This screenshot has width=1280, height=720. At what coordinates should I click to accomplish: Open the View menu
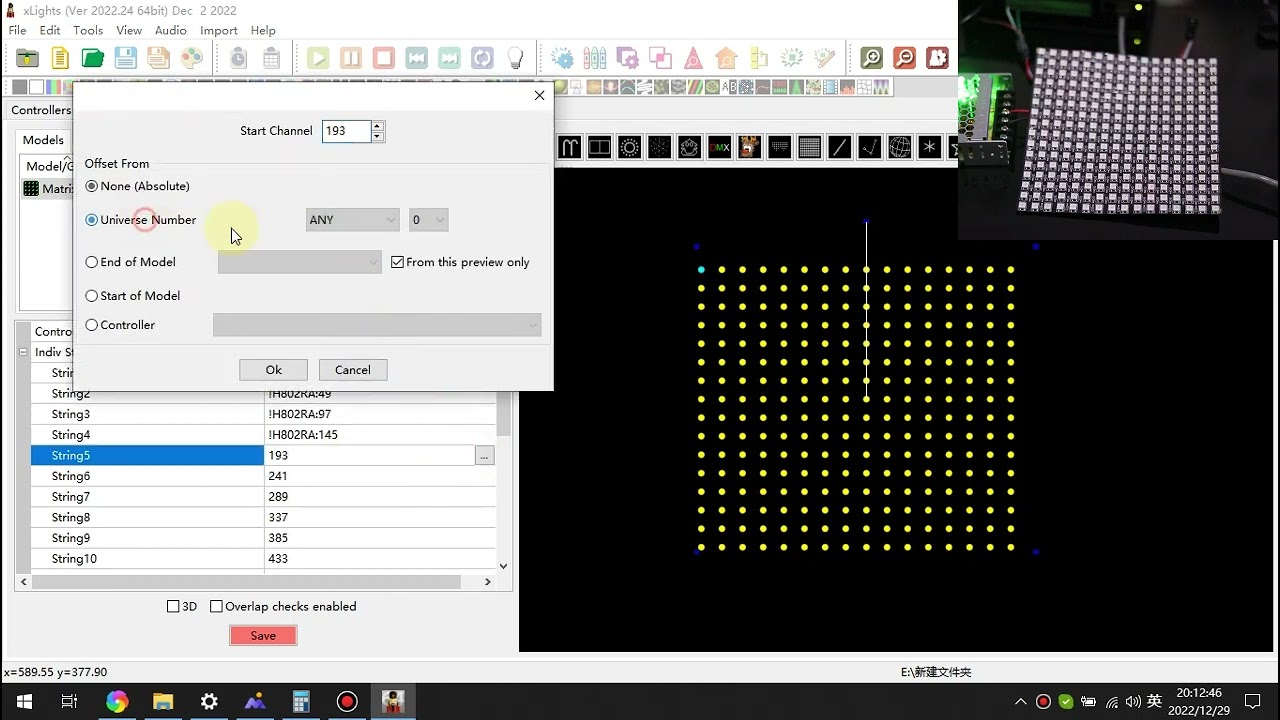click(x=129, y=30)
